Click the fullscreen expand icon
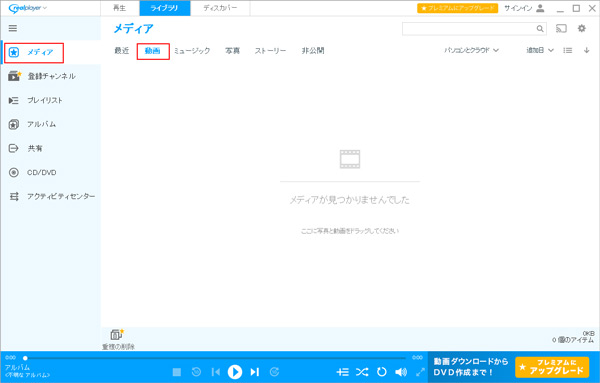 pos(420,372)
